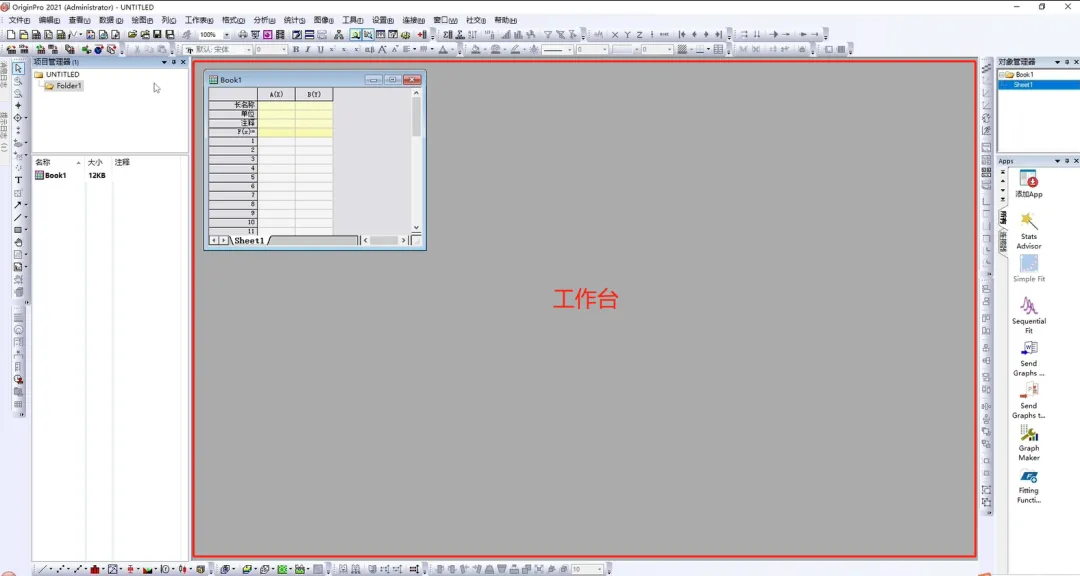The height and width of the screenshot is (576, 1080).
Task: Select Book1 in the project file list
Action: pyautogui.click(x=55, y=176)
